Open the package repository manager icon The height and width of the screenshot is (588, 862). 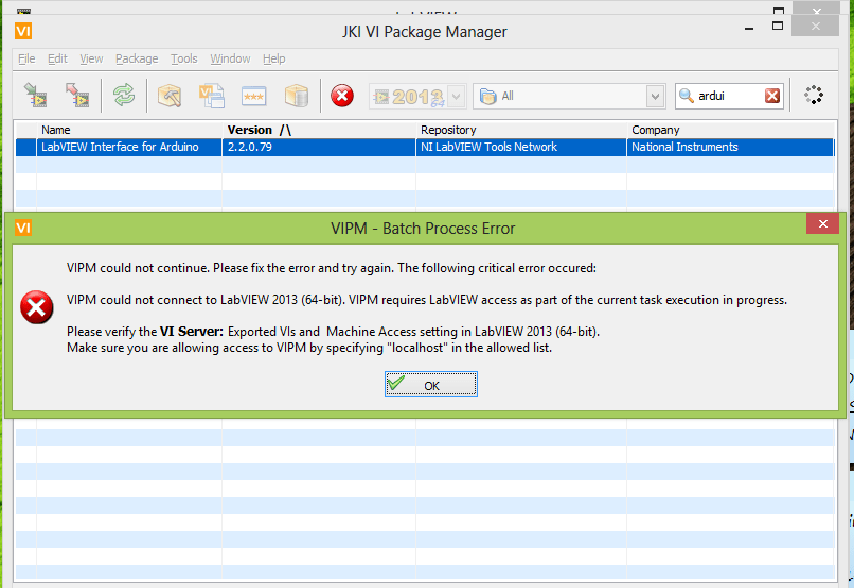click(295, 94)
